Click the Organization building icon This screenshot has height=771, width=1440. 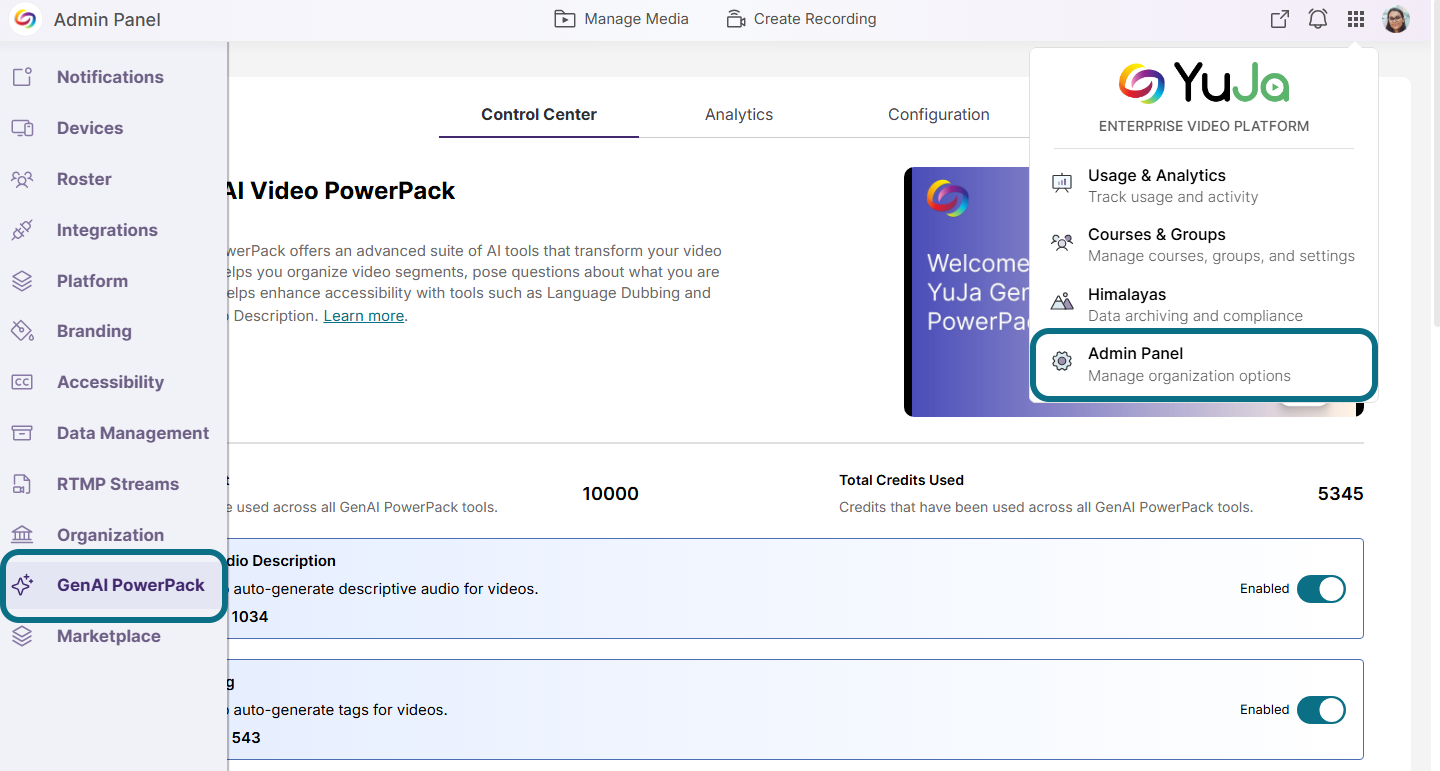tap(22, 535)
